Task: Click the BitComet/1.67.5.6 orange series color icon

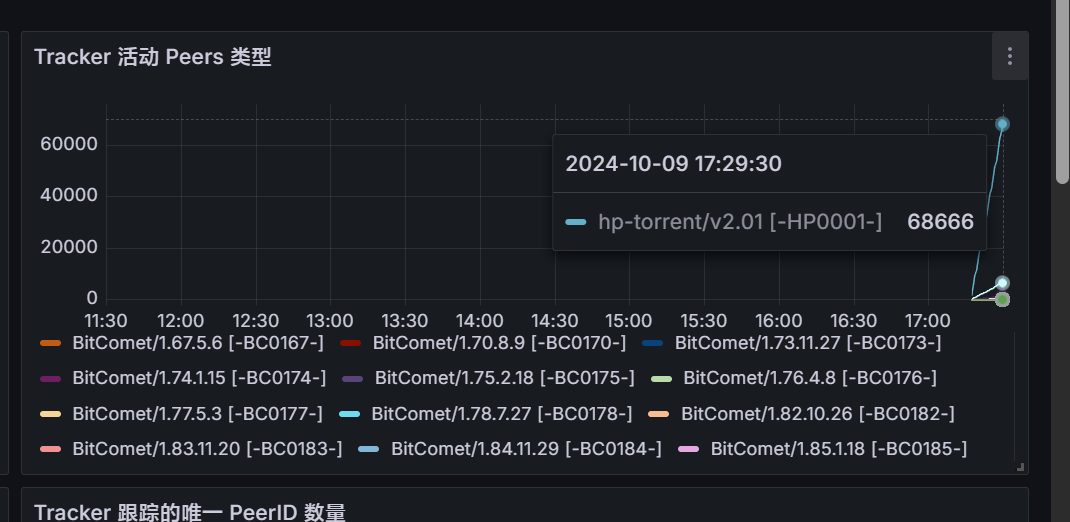Action: tap(51, 343)
